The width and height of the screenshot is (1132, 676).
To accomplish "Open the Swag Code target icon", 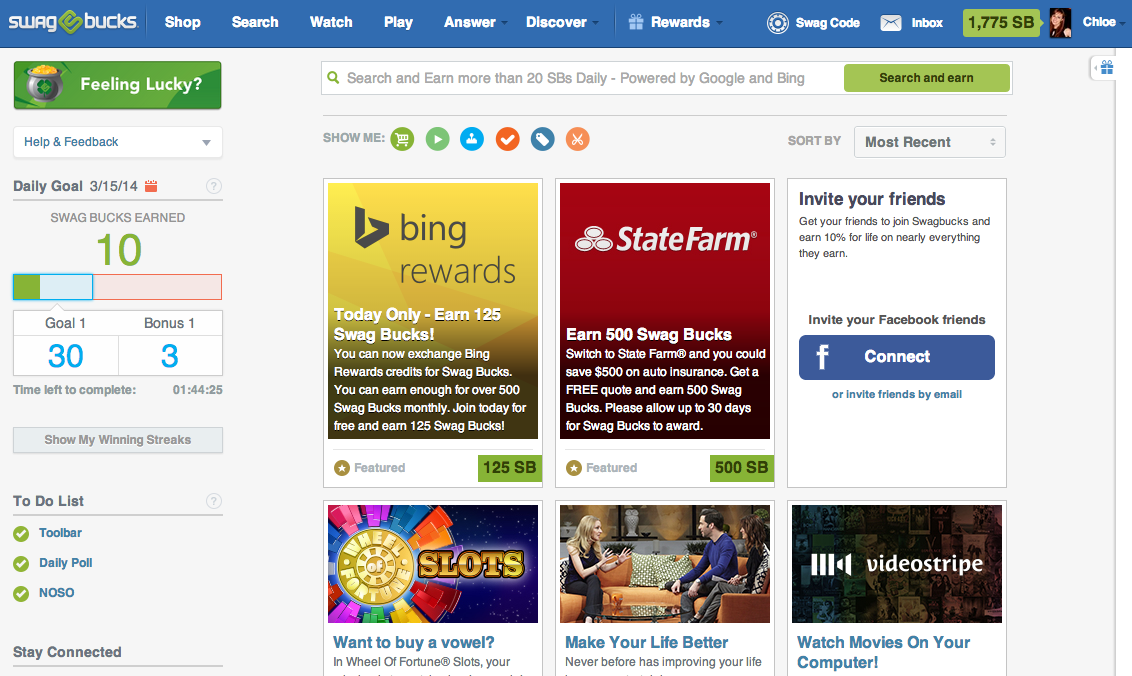I will click(778, 23).
